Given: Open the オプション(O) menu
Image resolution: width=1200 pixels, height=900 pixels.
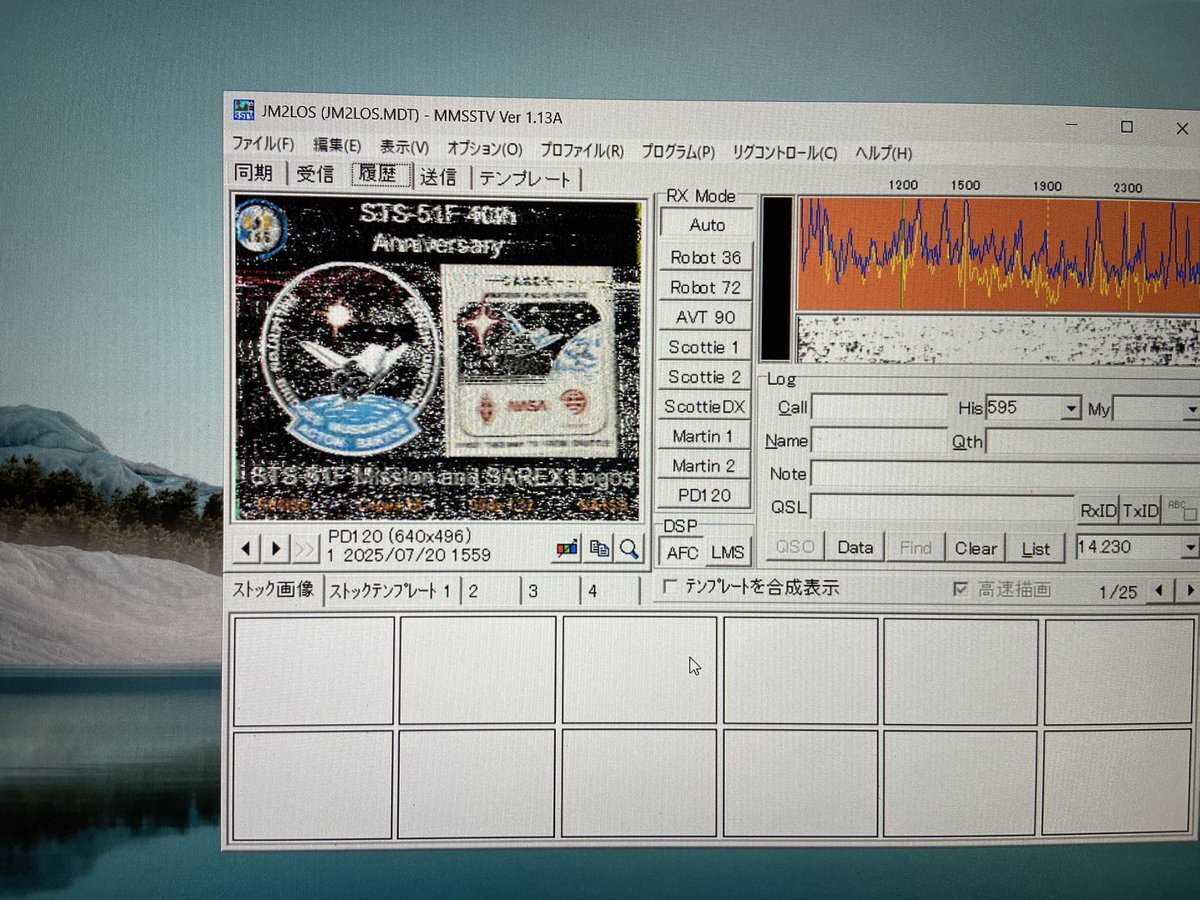Looking at the screenshot, I should tap(484, 149).
